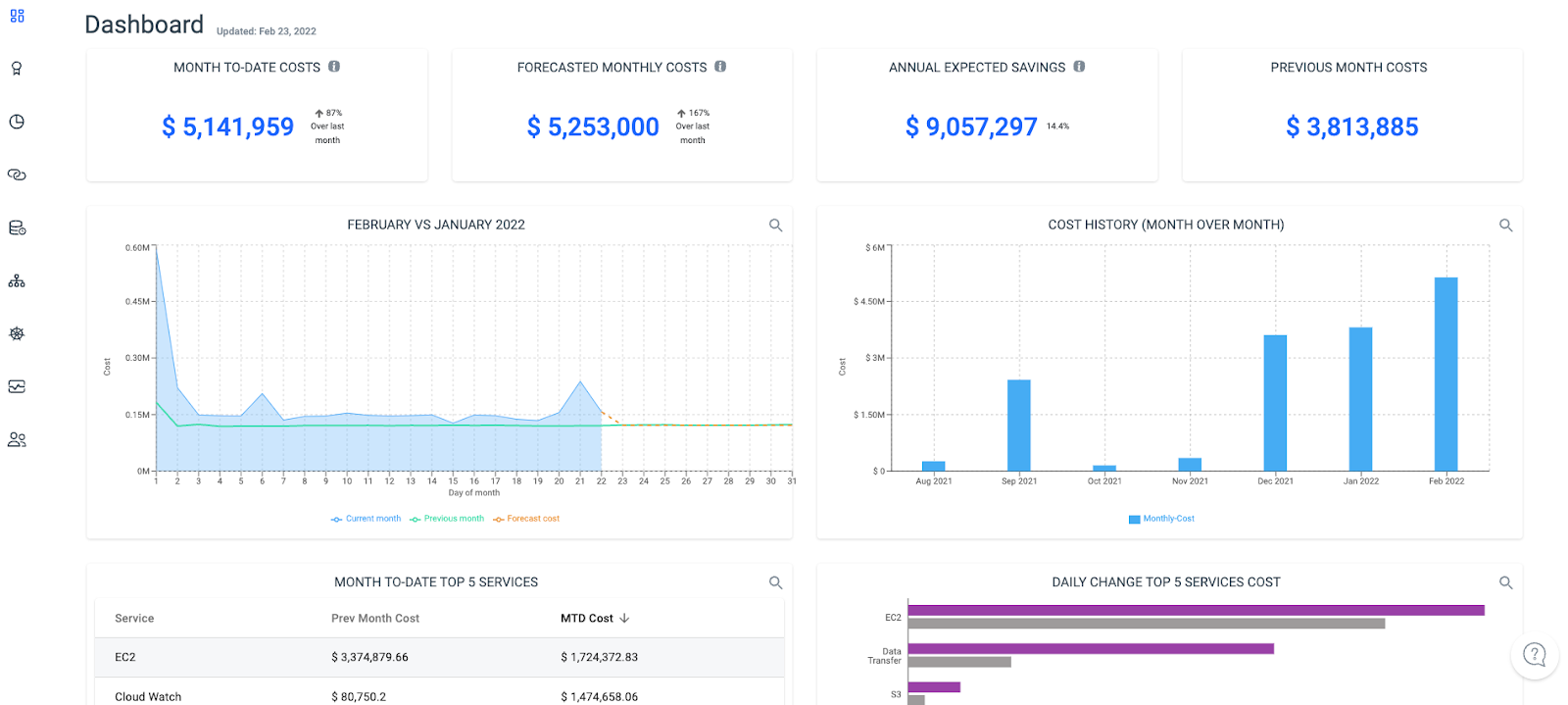Image resolution: width=1568 pixels, height=705 pixels.
Task: Sort table by MTD Cost column arrow
Action: point(624,619)
